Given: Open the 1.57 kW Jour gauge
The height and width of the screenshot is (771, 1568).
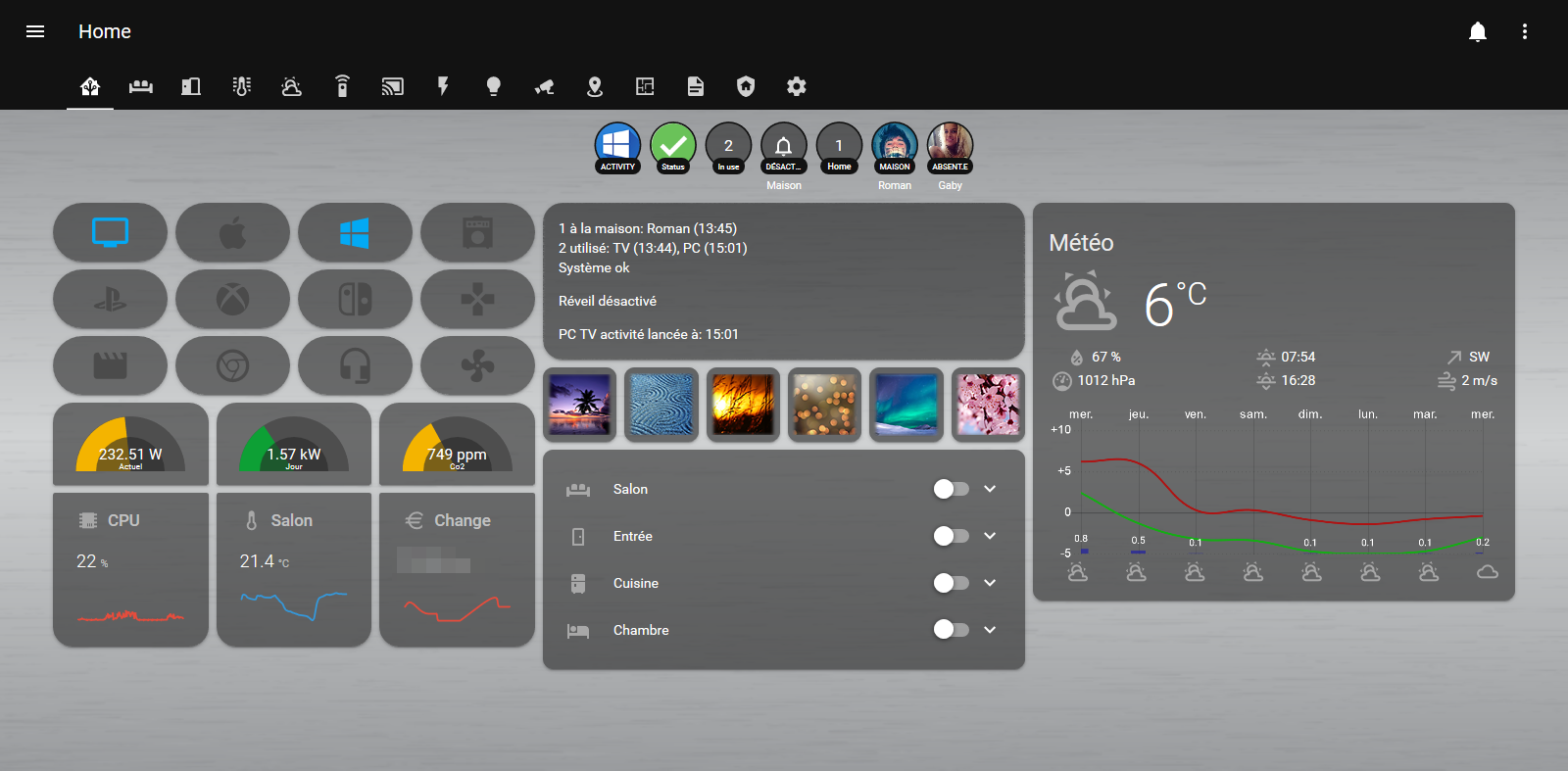Looking at the screenshot, I should pos(294,444).
